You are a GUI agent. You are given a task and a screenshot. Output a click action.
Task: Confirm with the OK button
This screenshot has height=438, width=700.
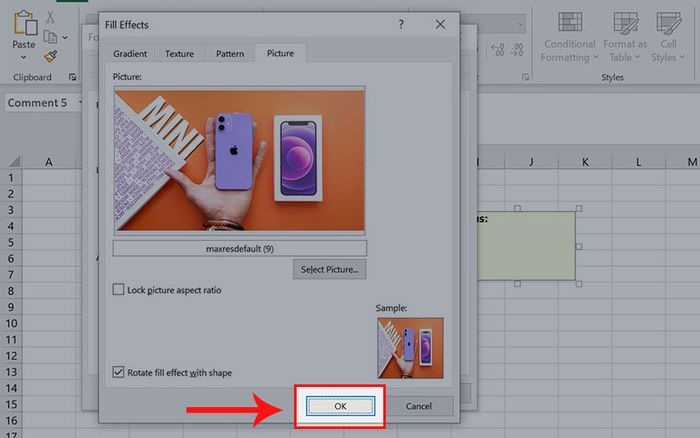tap(340, 406)
